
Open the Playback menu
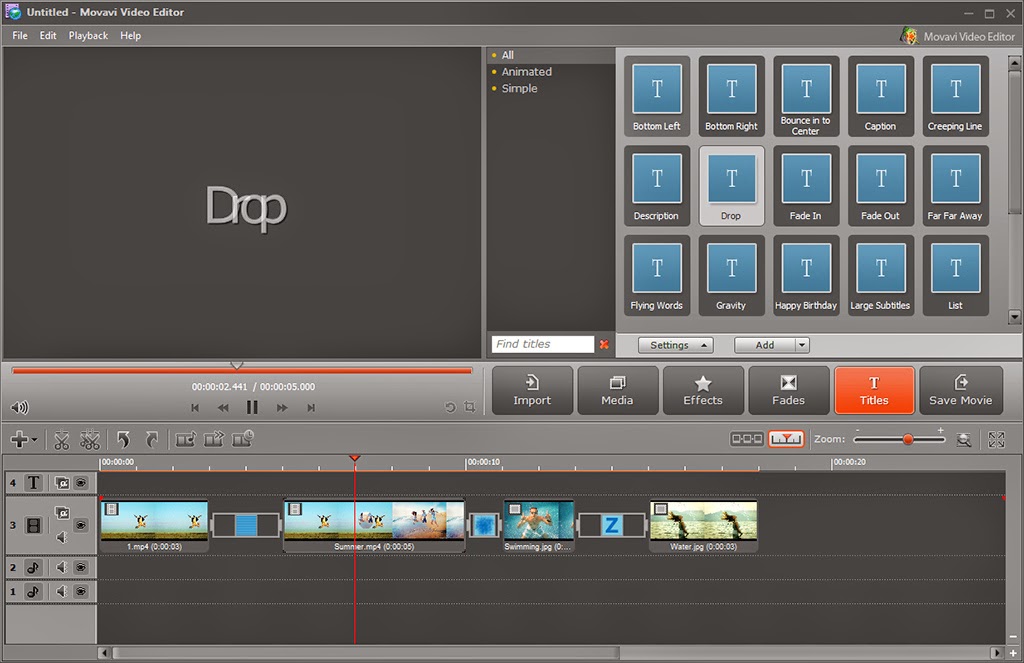click(x=88, y=35)
